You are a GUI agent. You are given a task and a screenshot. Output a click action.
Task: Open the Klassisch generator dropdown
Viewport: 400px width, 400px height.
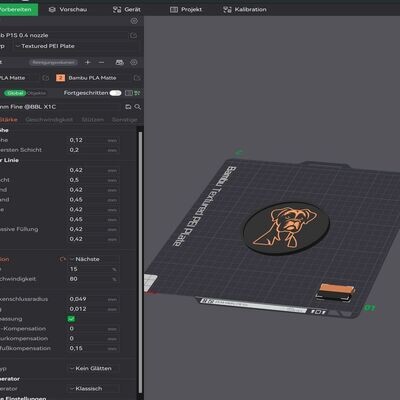pyautogui.click(x=93, y=389)
